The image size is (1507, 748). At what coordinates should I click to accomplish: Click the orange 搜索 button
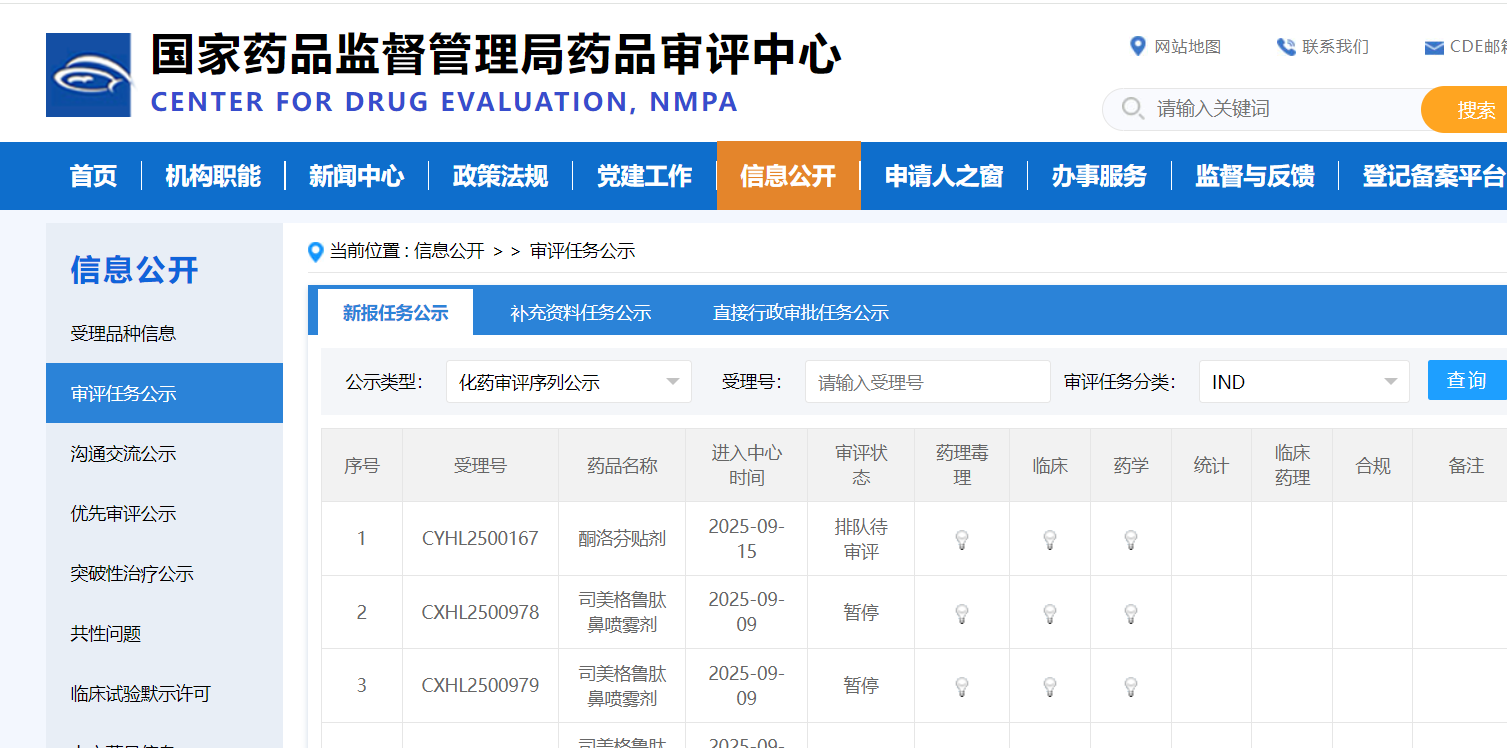pos(1465,109)
